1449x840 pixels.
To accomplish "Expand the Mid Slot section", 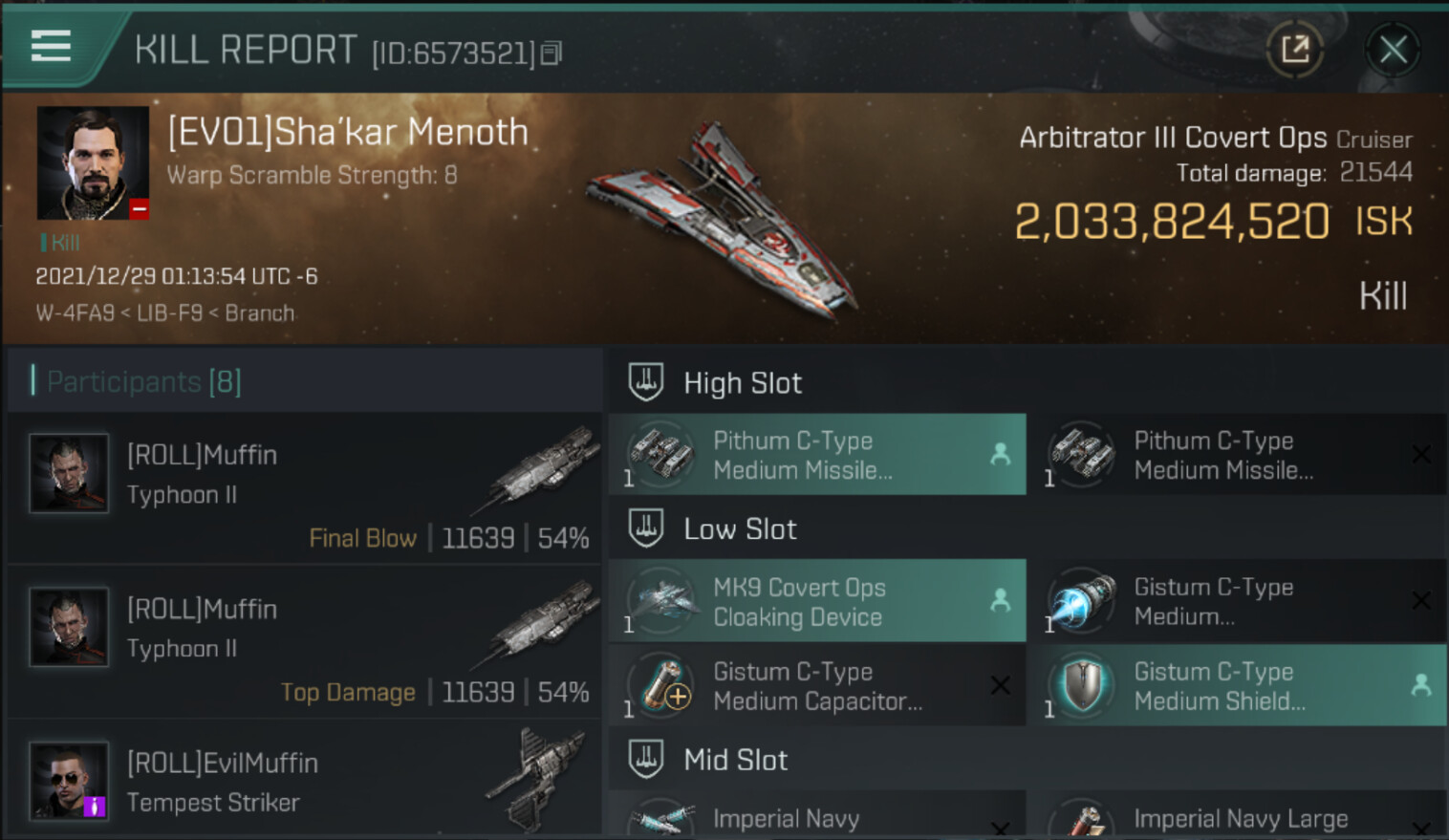I will [735, 761].
